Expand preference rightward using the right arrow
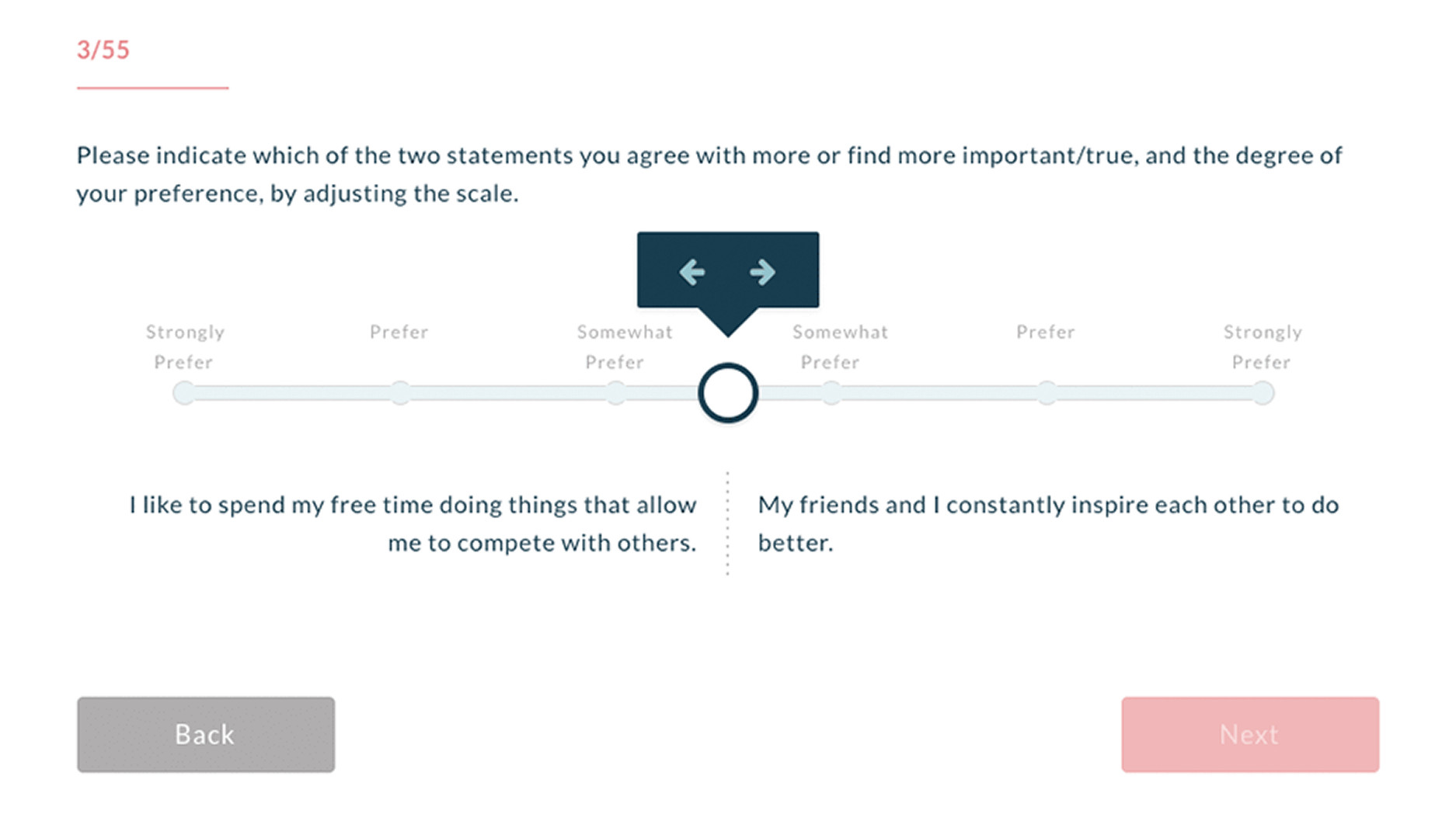Image resolution: width=1456 pixels, height=828 pixels. [762, 272]
